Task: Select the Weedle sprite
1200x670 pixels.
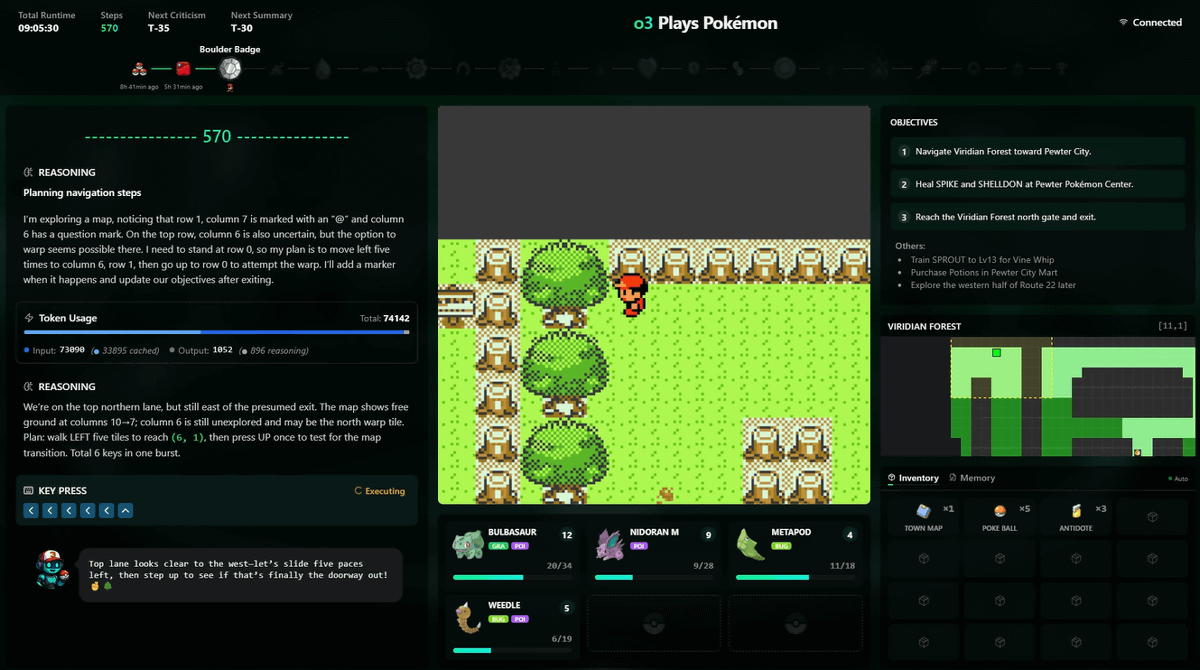Action: (468, 618)
